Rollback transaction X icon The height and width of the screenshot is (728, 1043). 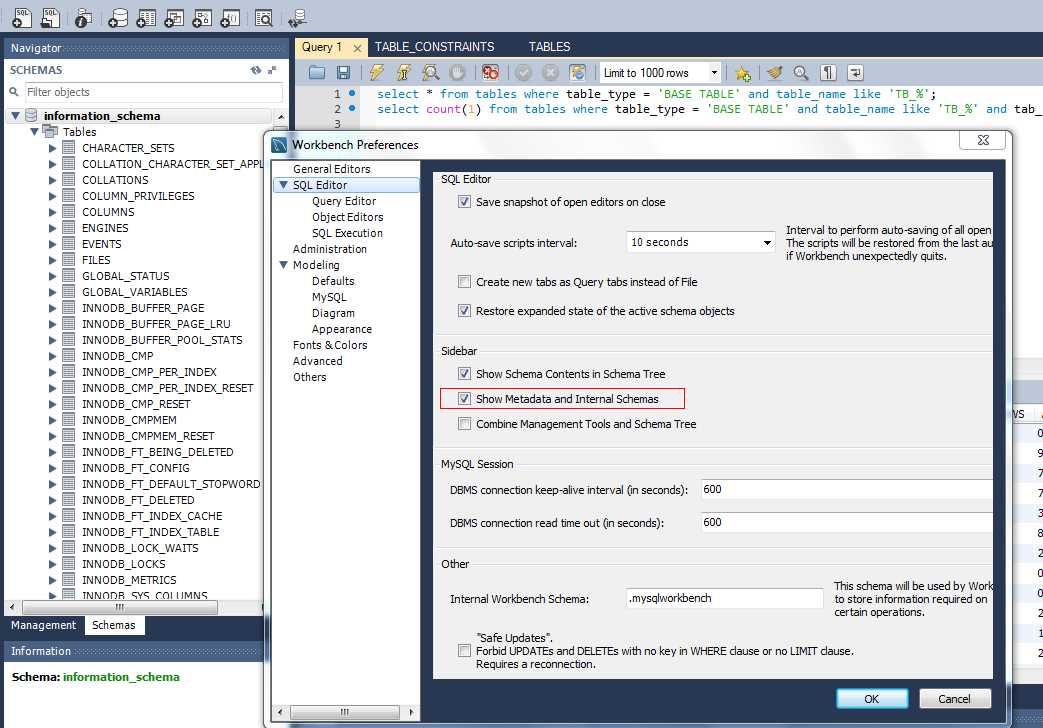coord(550,73)
